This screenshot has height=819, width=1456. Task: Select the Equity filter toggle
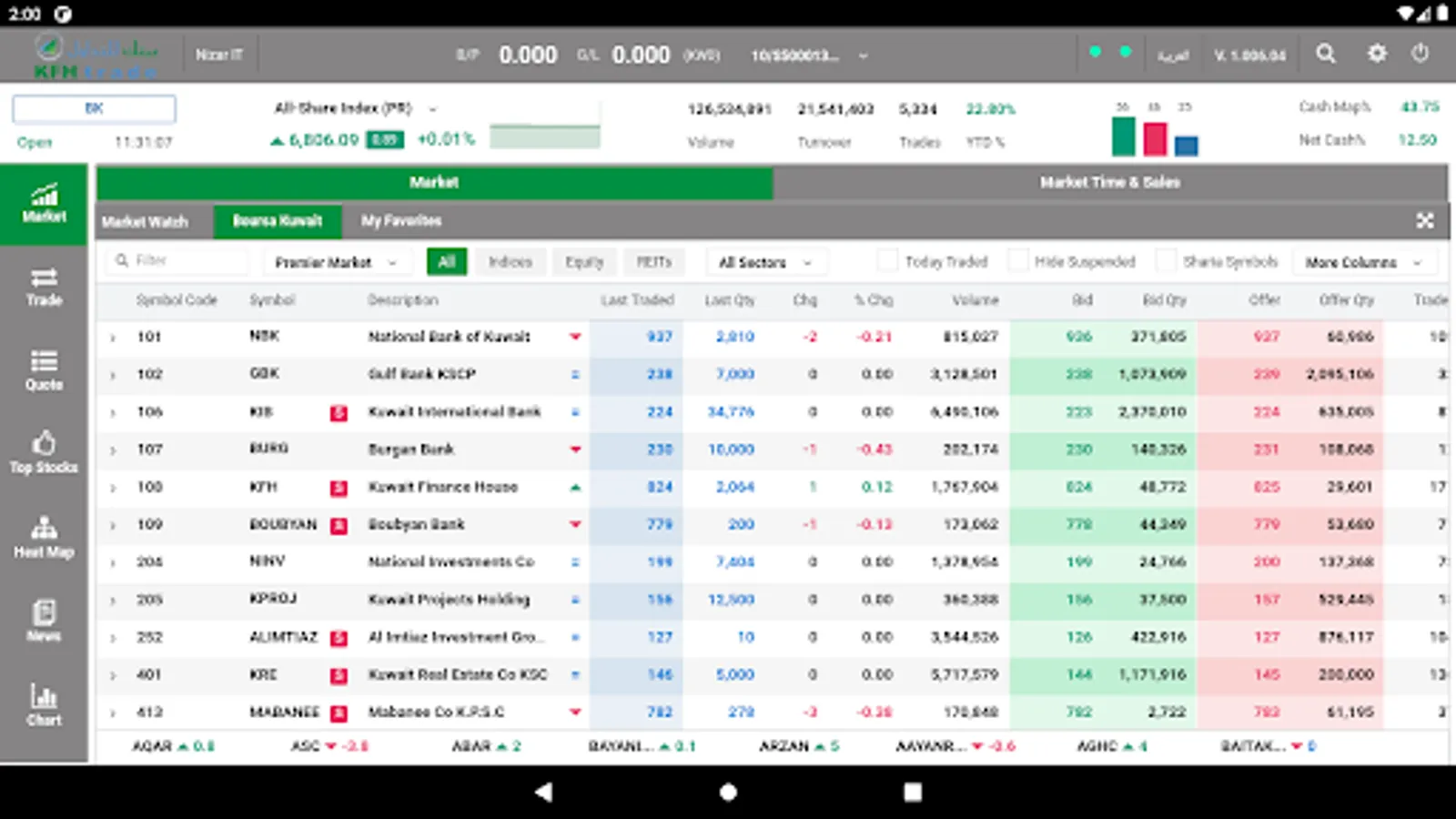tap(584, 262)
